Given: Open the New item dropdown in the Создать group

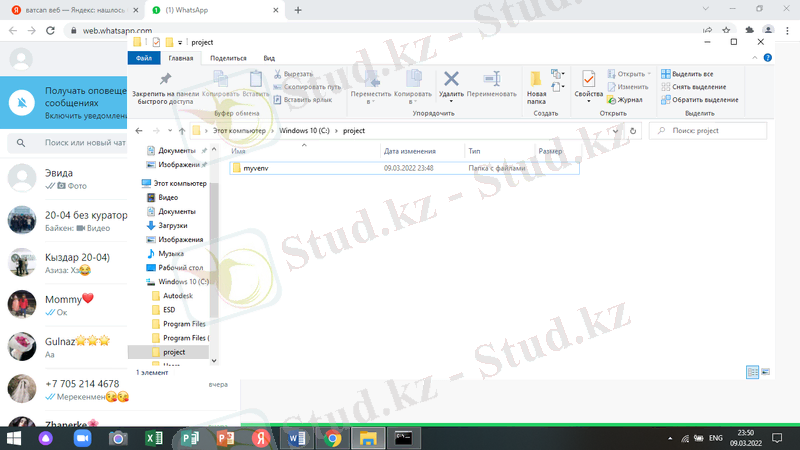Looking at the screenshot, I should pos(558,74).
